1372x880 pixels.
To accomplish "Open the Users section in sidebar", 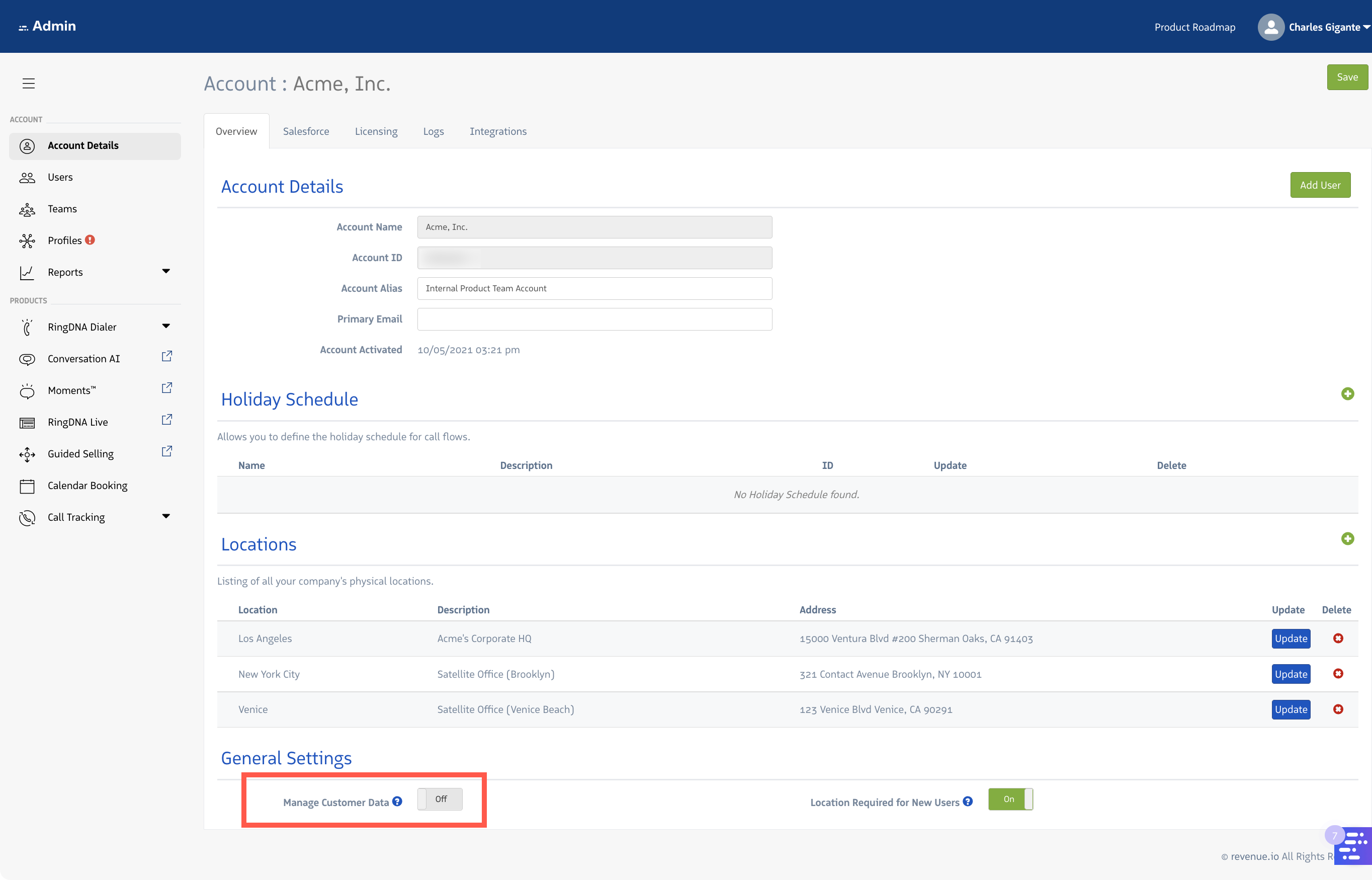I will pos(60,177).
